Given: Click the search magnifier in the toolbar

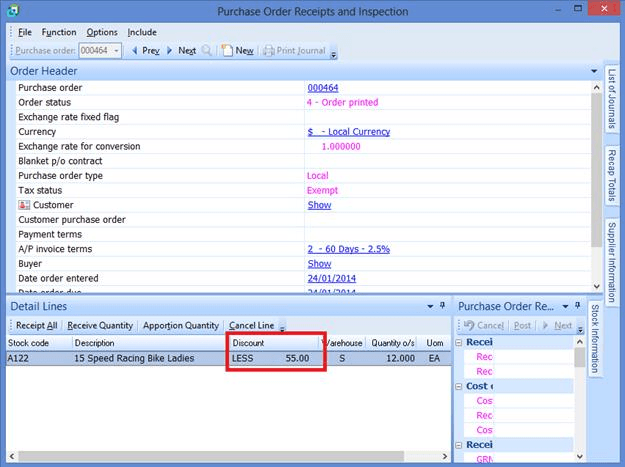Looking at the screenshot, I should point(207,51).
